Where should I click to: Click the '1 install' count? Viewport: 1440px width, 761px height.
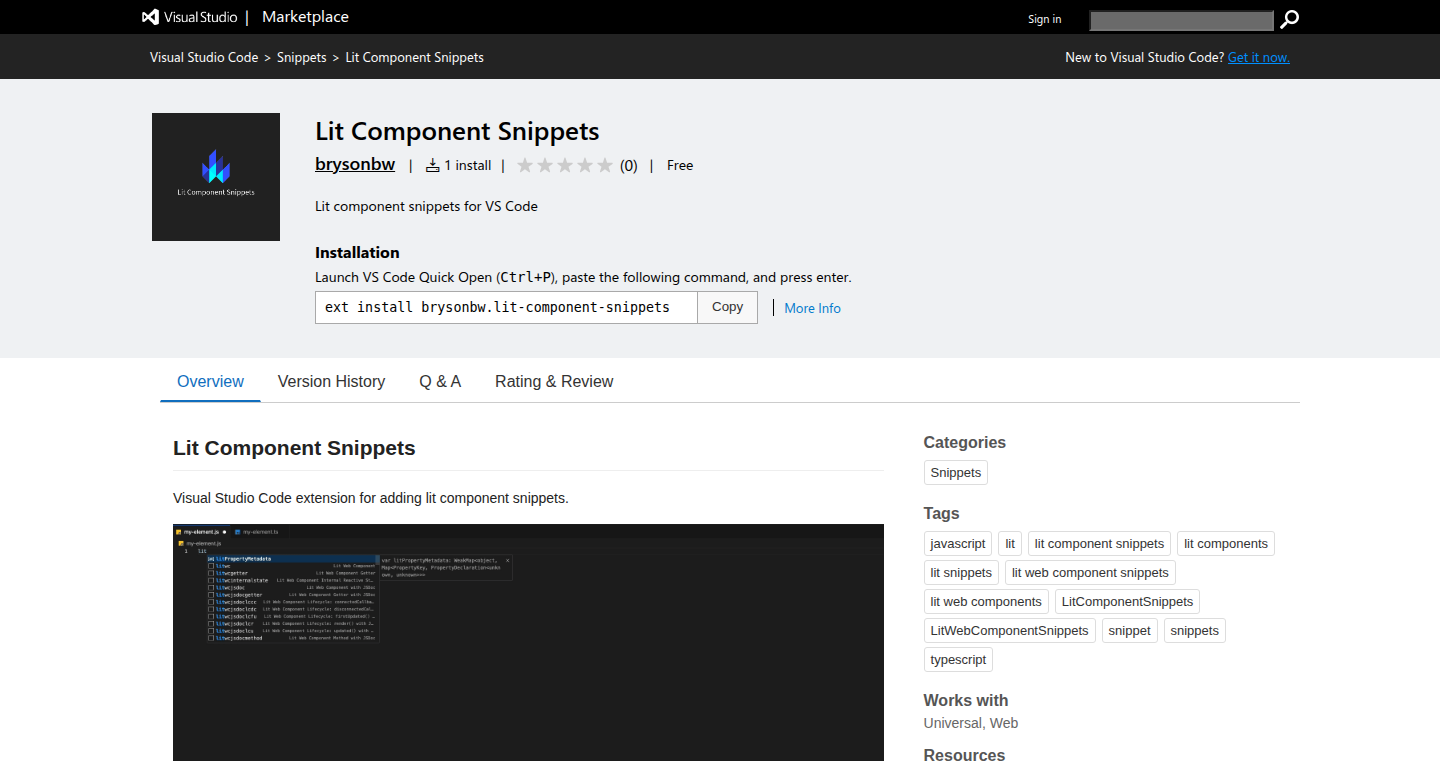pyautogui.click(x=458, y=166)
